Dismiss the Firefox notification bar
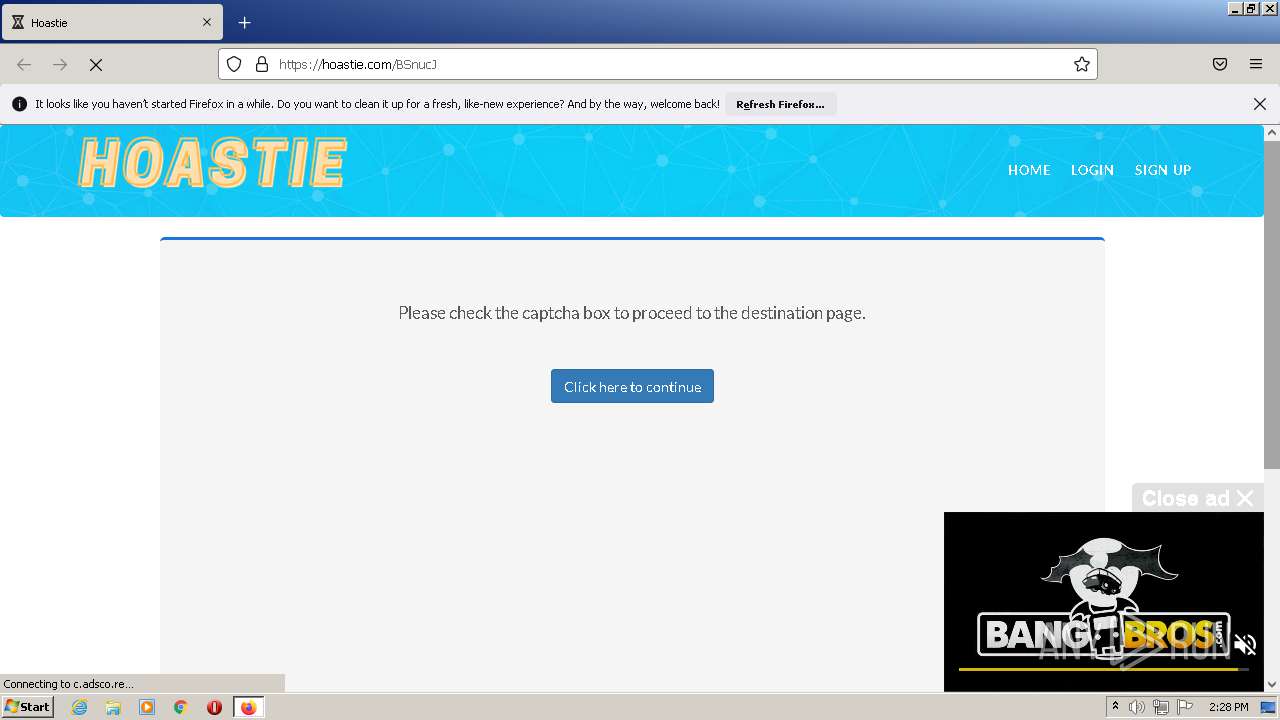The width and height of the screenshot is (1280, 720). [1260, 104]
